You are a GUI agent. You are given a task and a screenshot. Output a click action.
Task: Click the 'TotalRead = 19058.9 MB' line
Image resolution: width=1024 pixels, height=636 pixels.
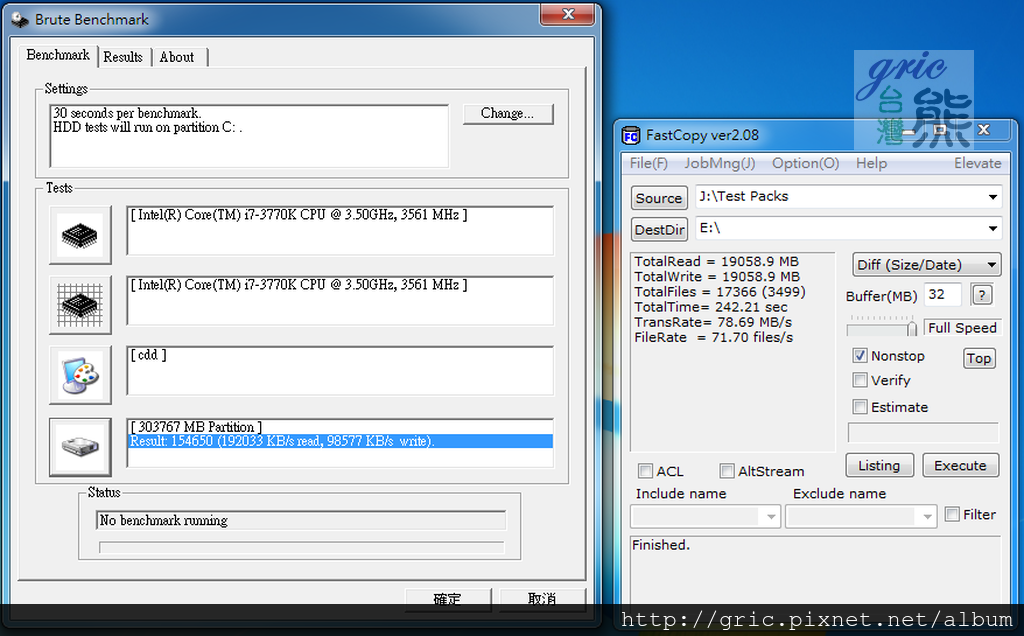tap(716, 261)
